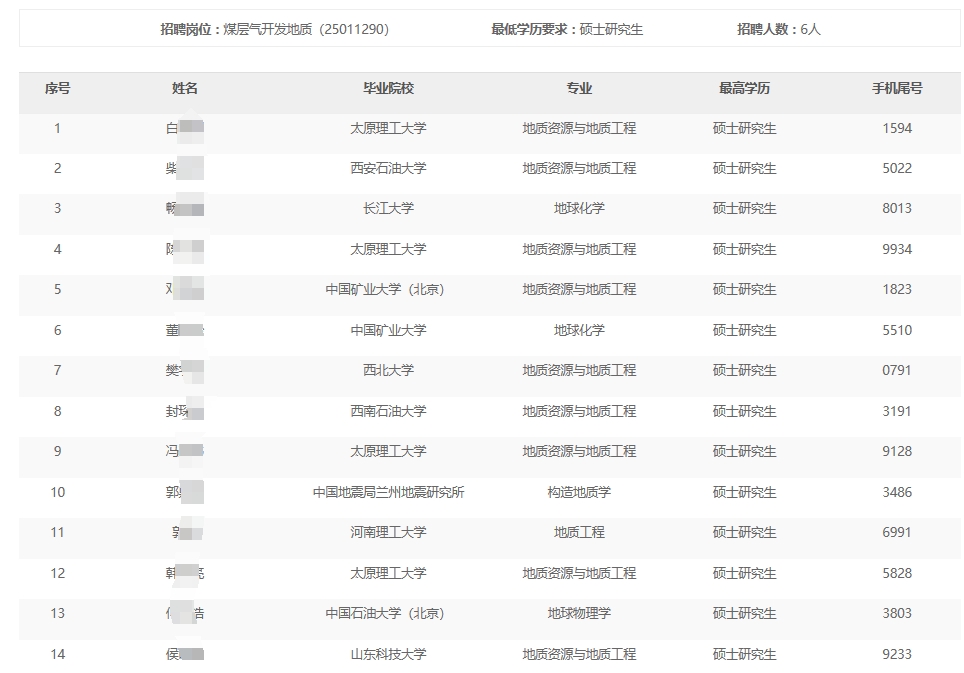Image resolution: width=964 pixels, height=673 pixels.
Task: Click the 毕业院校 column header
Action: point(388,88)
